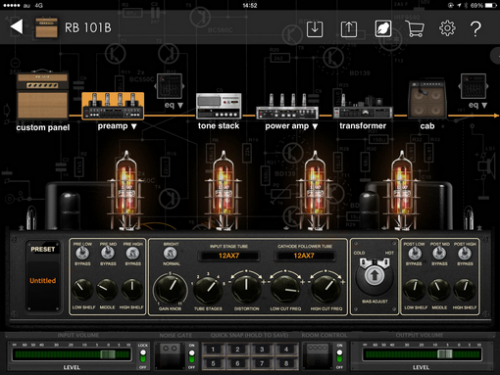
Task: Select Quick Snap slot 8
Action: [286, 363]
